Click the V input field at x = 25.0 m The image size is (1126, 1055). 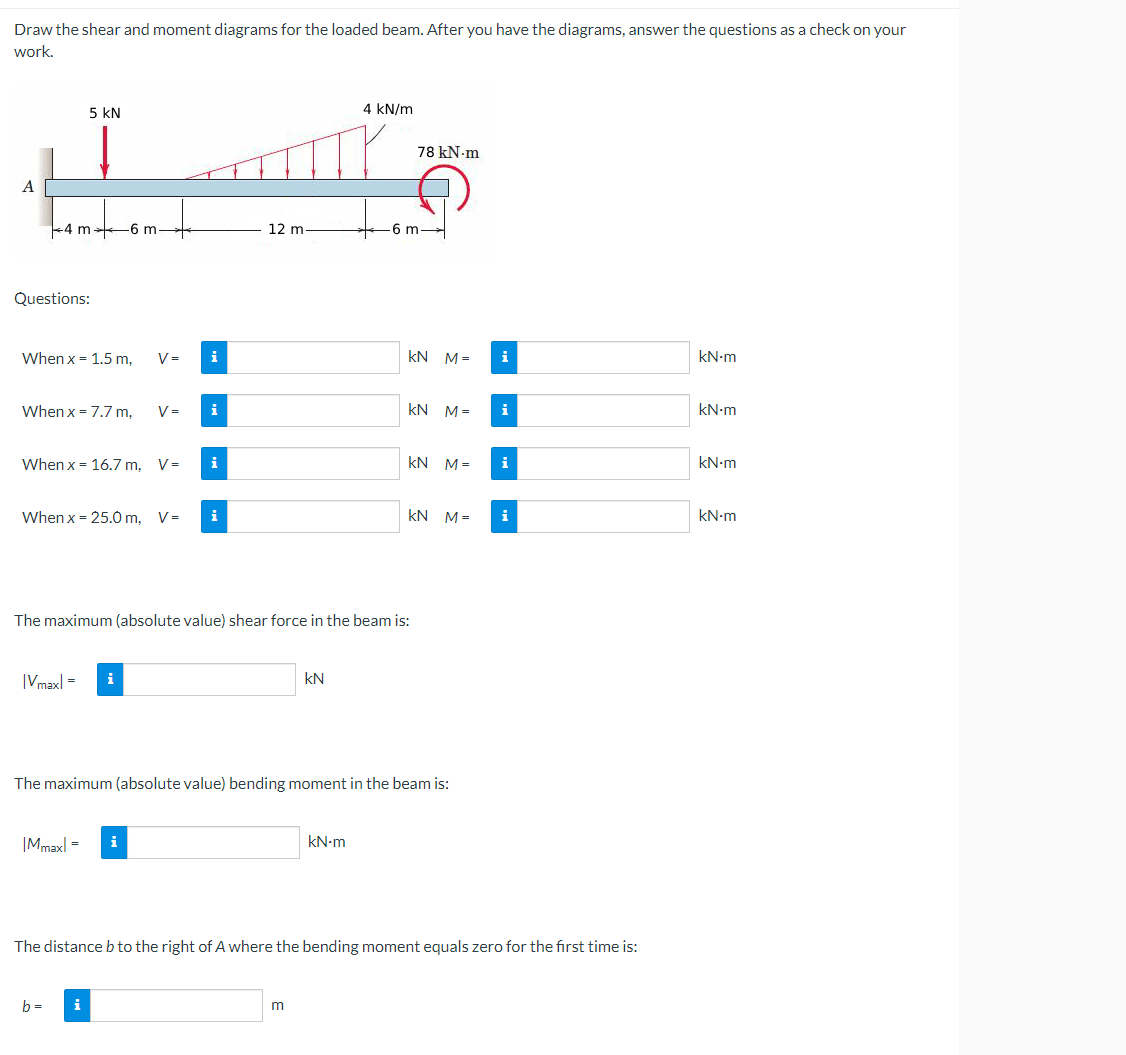click(x=310, y=516)
